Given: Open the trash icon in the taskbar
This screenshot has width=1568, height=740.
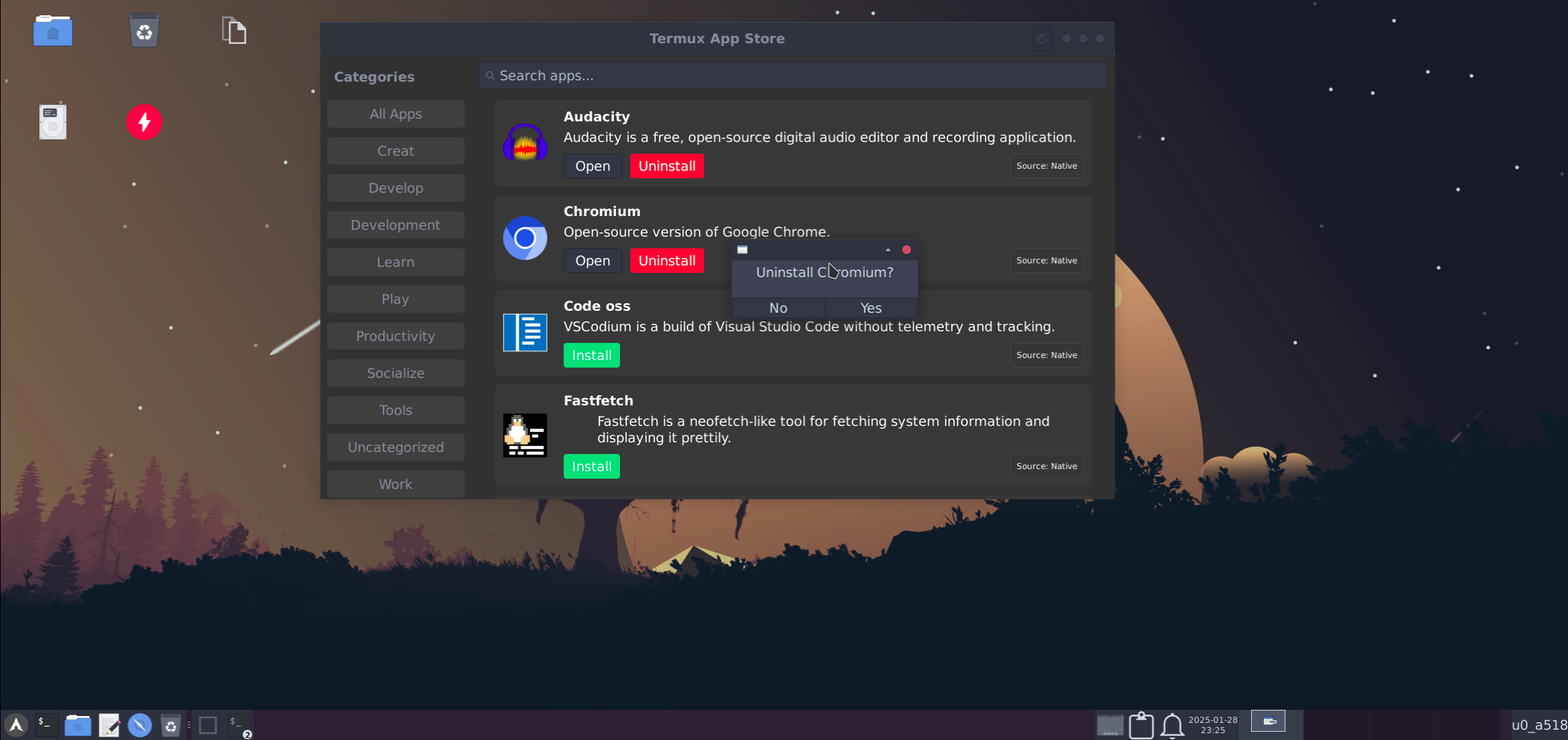Looking at the screenshot, I should (x=170, y=725).
